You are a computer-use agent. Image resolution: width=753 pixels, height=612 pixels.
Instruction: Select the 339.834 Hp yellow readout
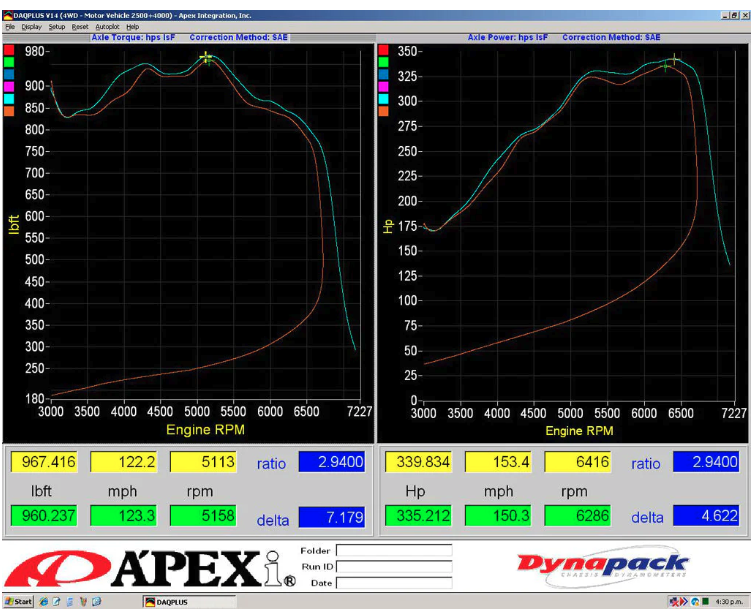[x=418, y=462]
